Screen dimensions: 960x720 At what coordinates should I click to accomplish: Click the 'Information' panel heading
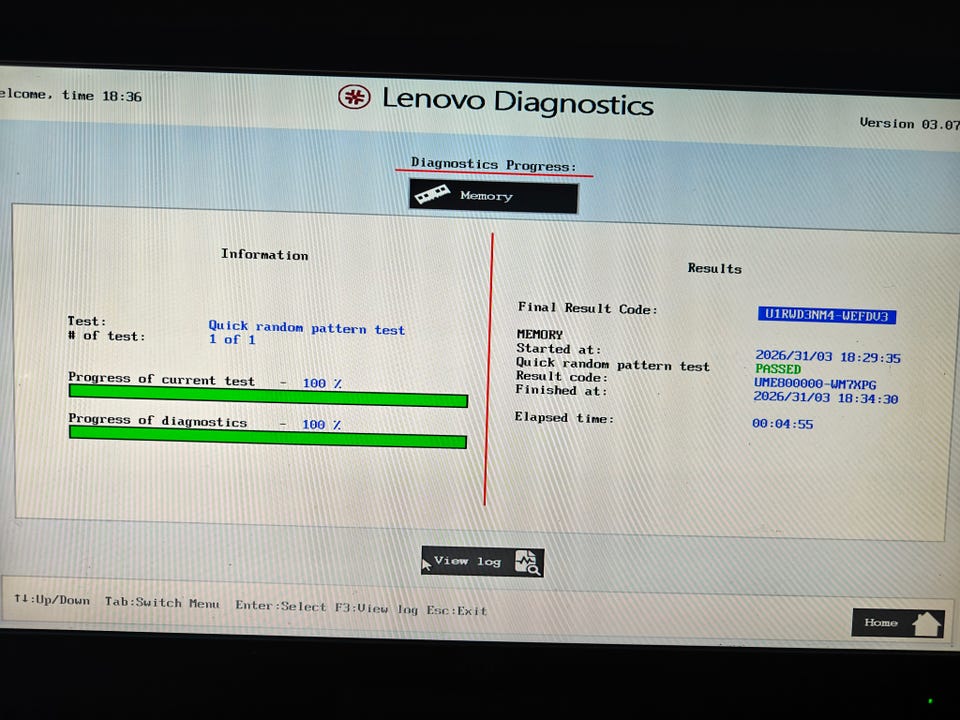tap(264, 255)
